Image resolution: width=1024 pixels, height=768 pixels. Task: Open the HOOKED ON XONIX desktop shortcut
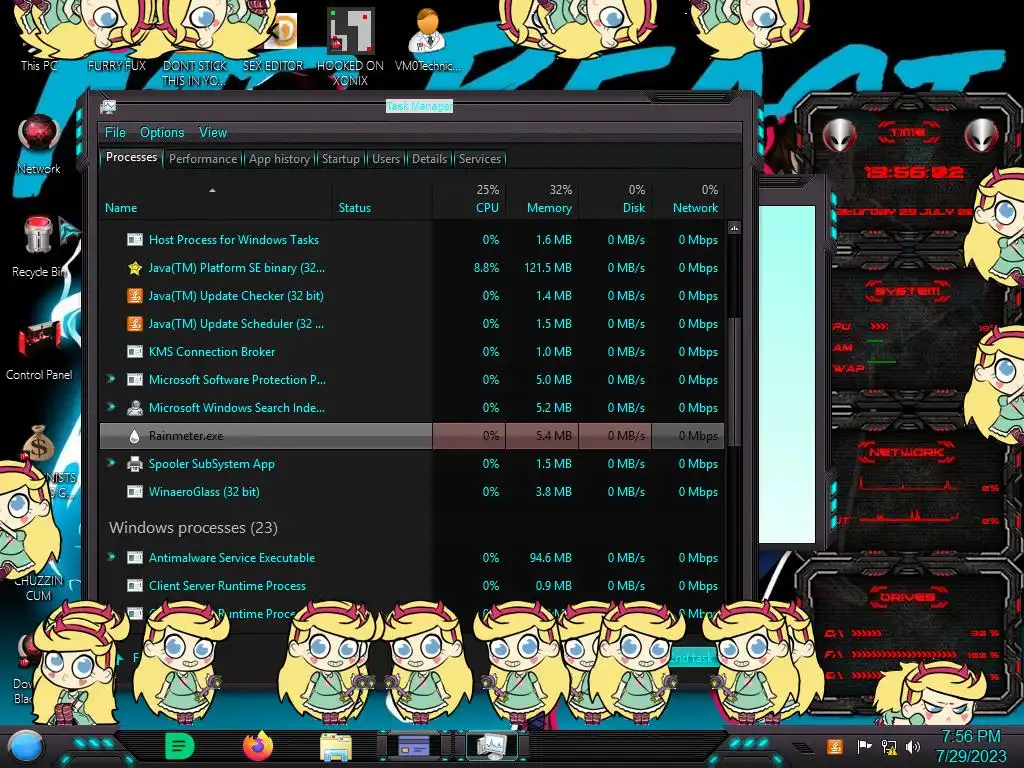350,46
